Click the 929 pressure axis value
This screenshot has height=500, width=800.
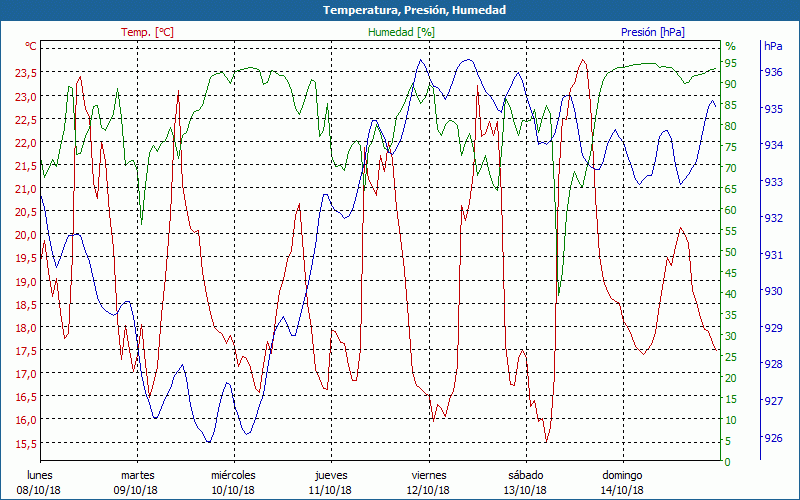tap(773, 328)
